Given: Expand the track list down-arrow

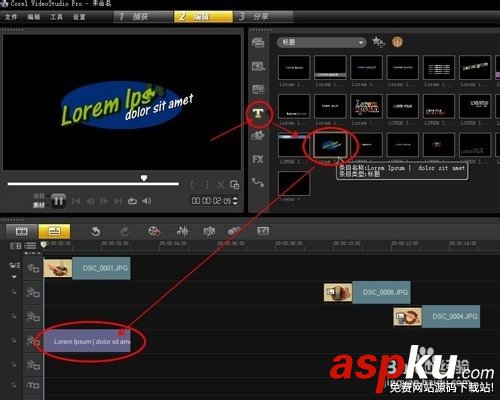Looking at the screenshot, I should click(14, 277).
